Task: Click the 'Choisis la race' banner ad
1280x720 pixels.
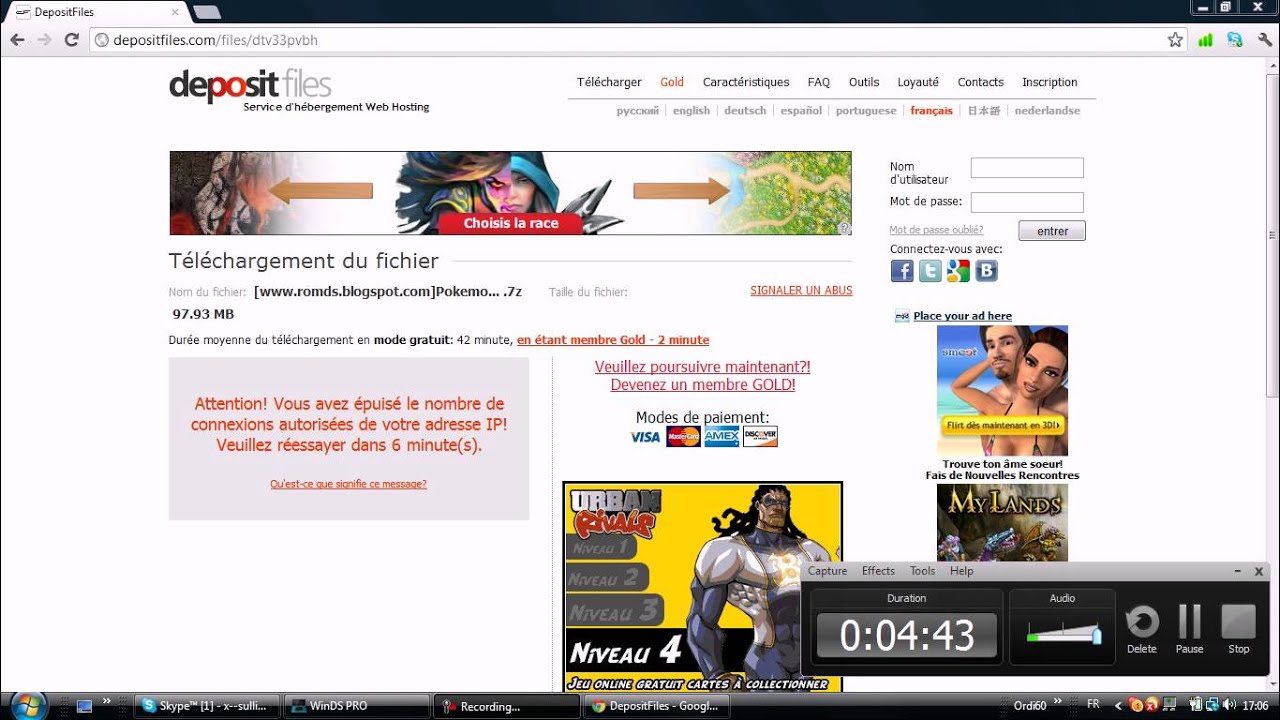Action: click(x=510, y=193)
